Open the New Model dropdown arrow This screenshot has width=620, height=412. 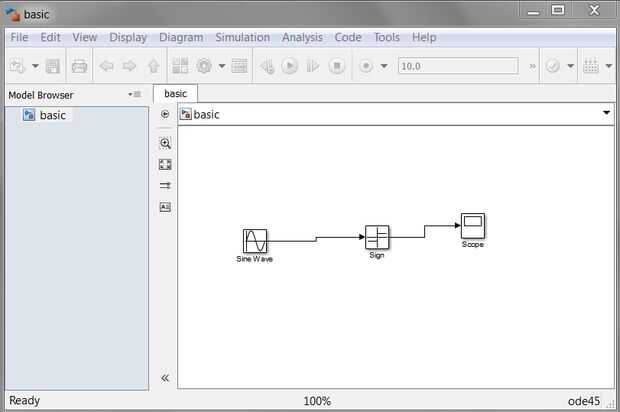click(x=36, y=66)
